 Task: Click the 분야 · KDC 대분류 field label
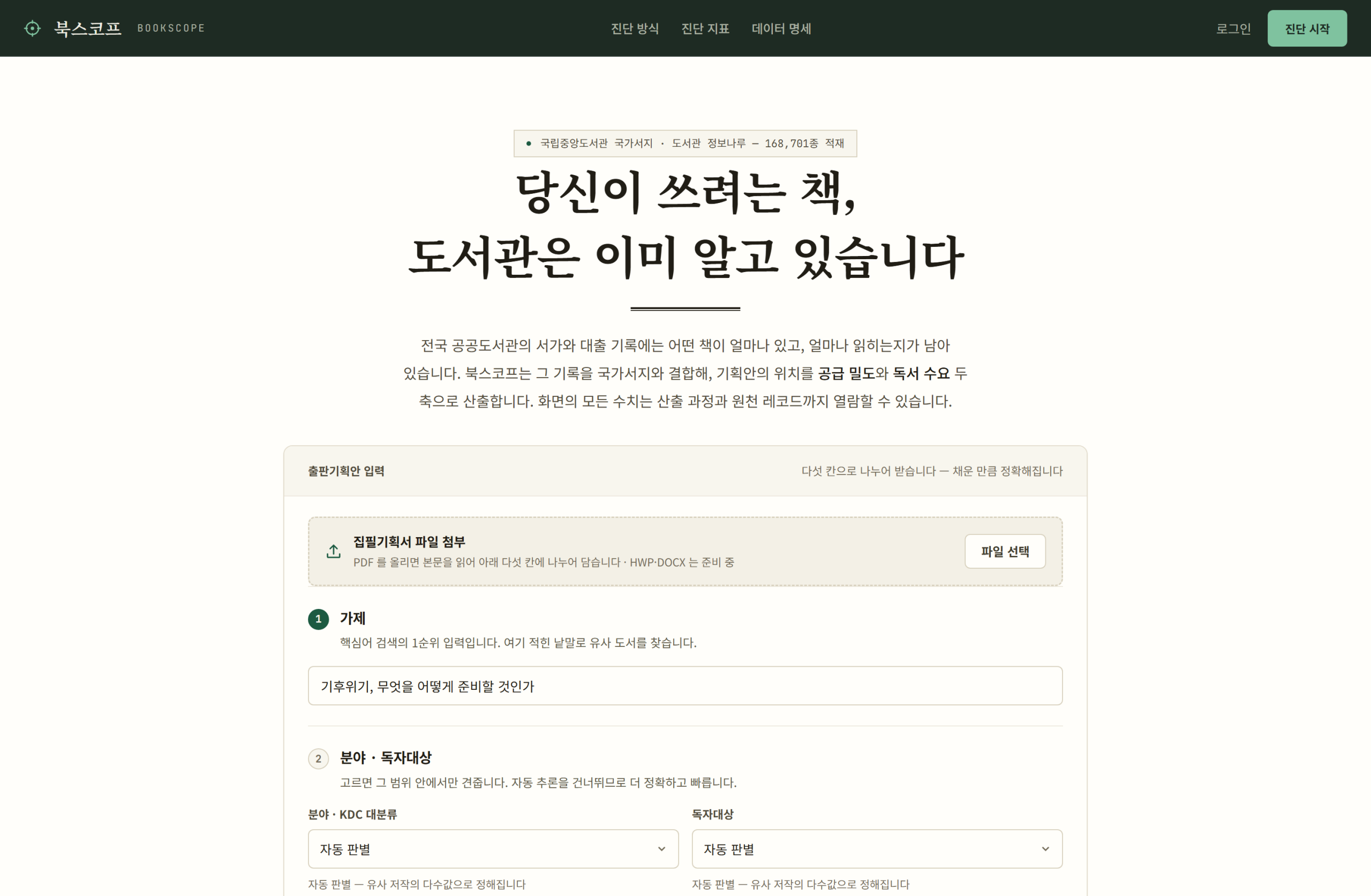pyautogui.click(x=352, y=814)
